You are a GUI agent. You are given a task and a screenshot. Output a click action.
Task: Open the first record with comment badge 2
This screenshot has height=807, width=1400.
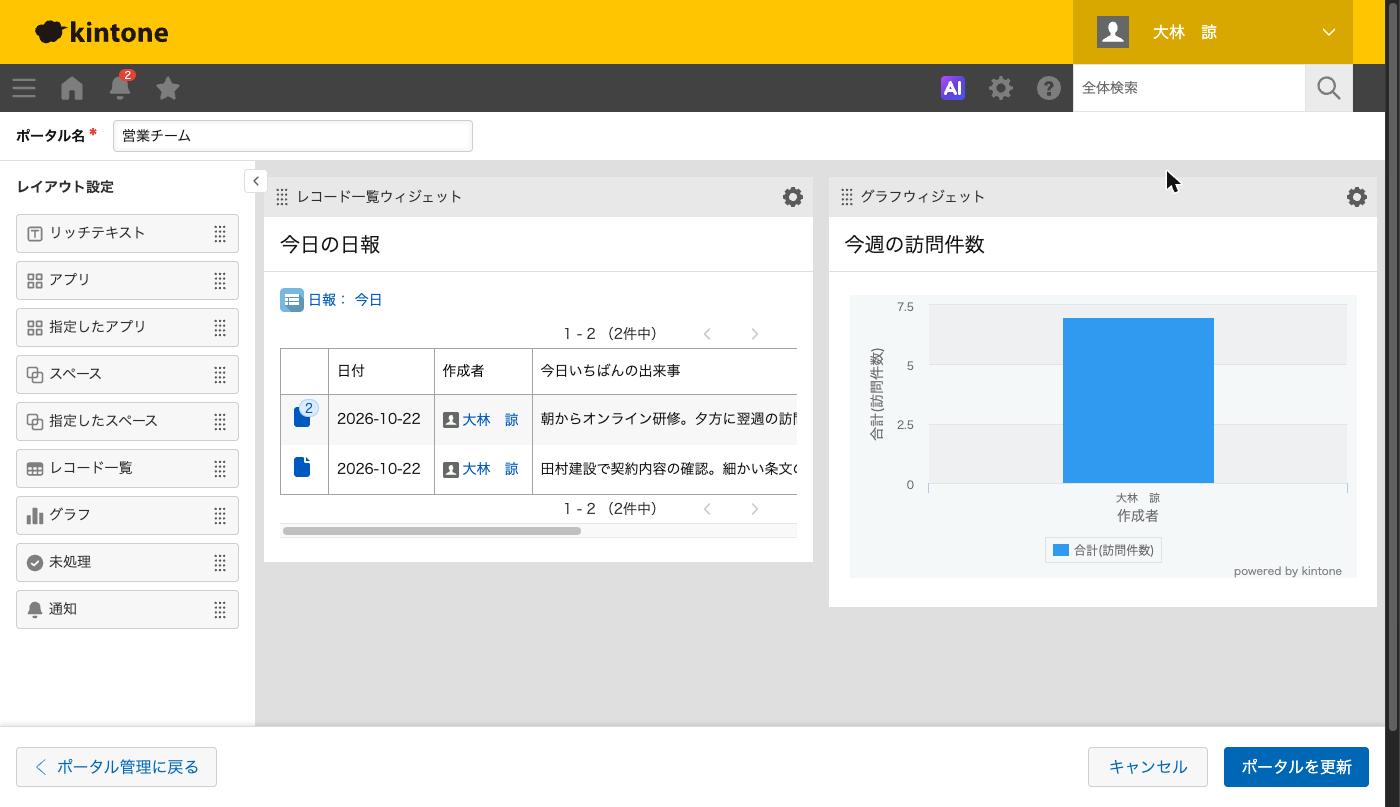point(304,417)
